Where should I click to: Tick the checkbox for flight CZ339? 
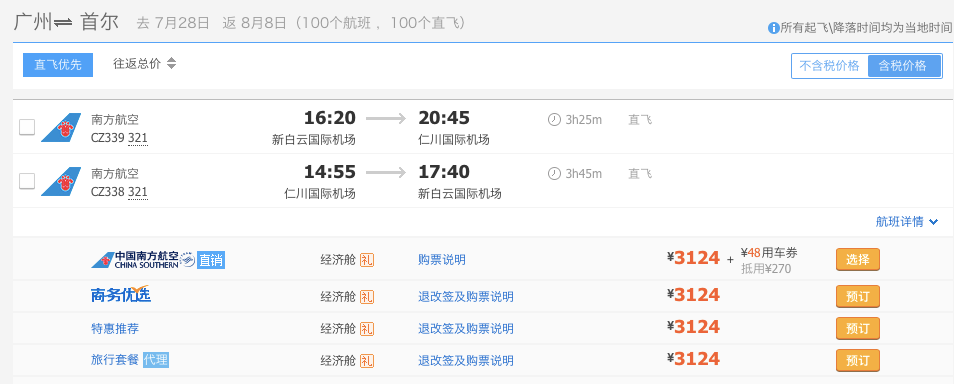click(27, 127)
